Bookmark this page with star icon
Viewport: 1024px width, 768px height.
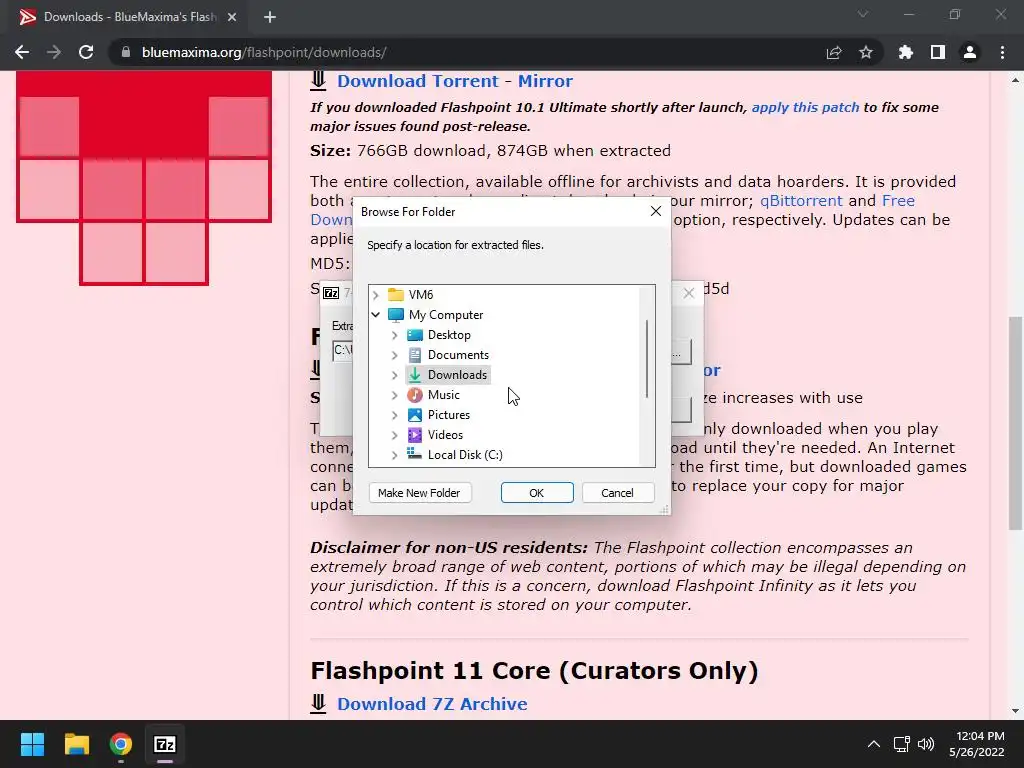pos(866,52)
